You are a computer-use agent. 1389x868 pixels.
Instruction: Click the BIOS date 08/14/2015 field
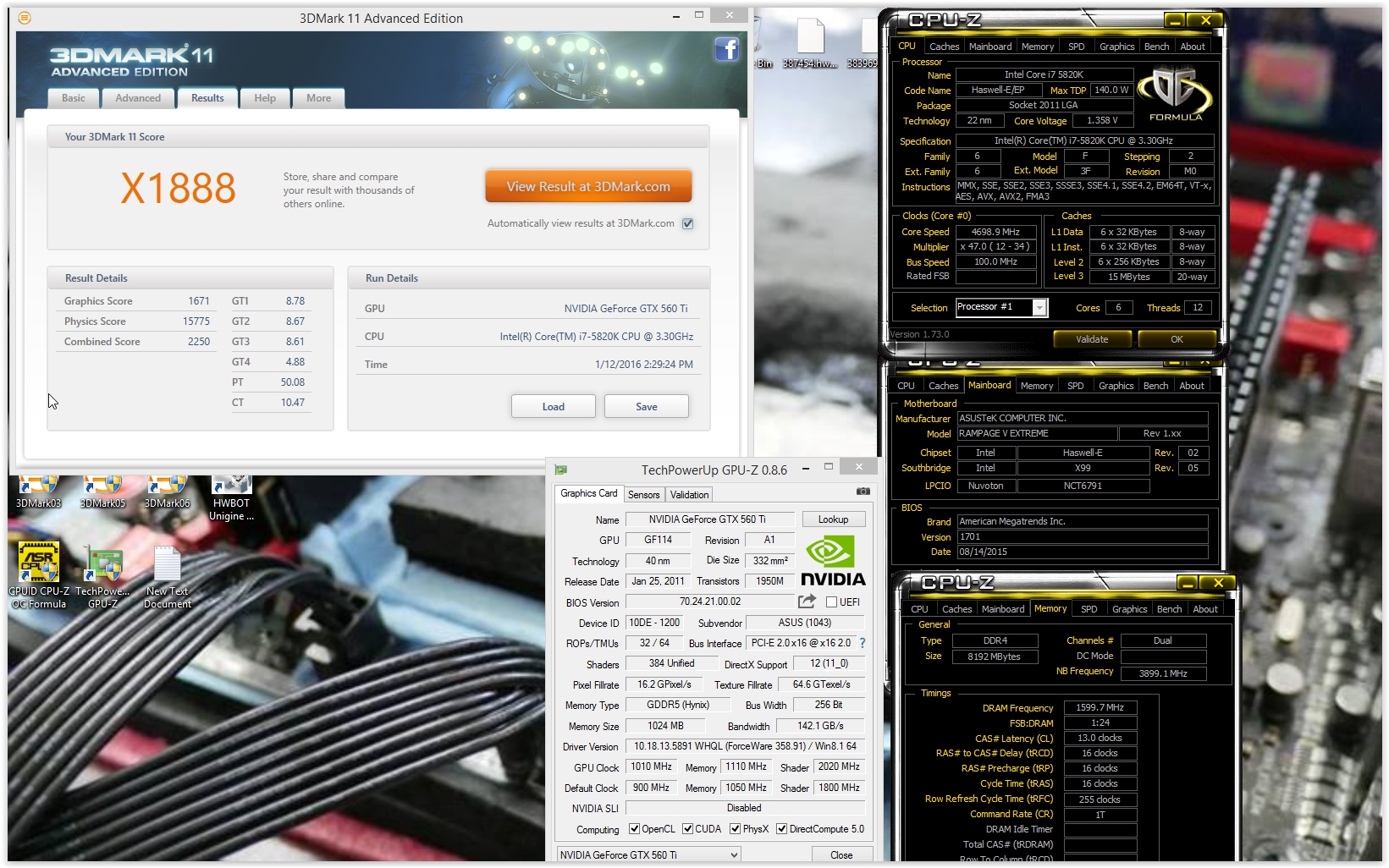[x=1082, y=552]
